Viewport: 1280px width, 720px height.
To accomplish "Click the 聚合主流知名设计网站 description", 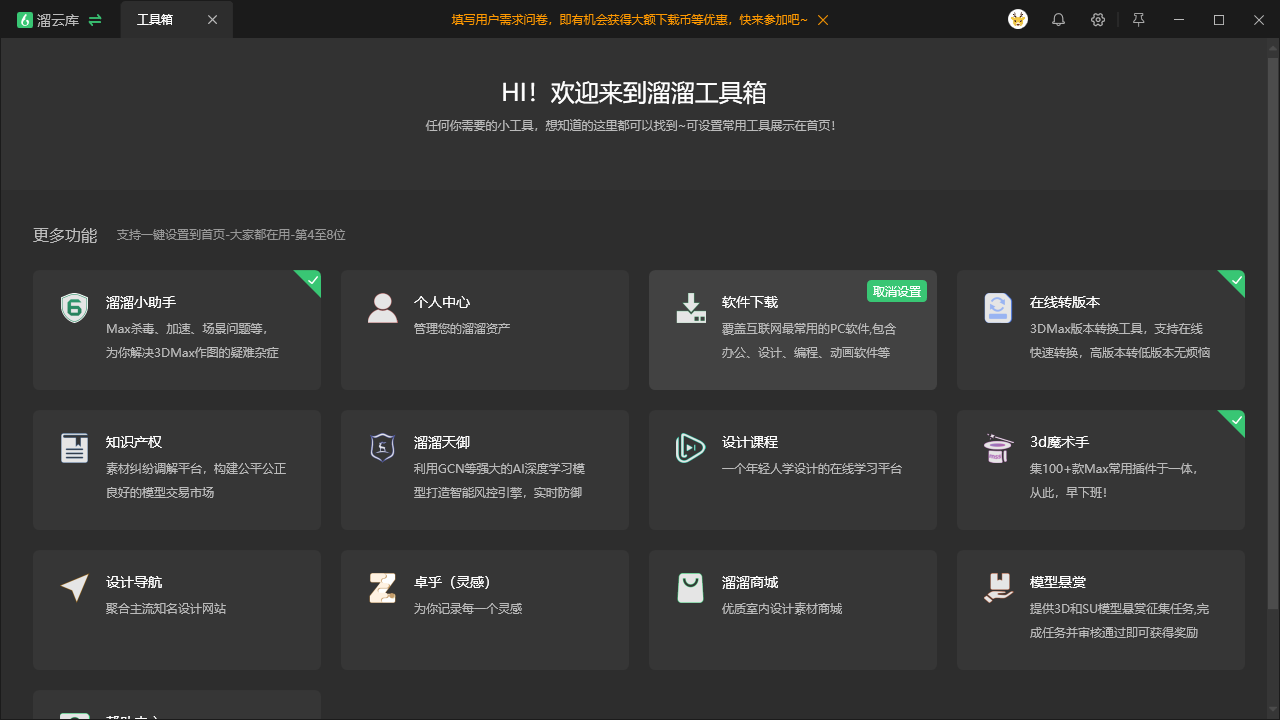I will (x=166, y=608).
